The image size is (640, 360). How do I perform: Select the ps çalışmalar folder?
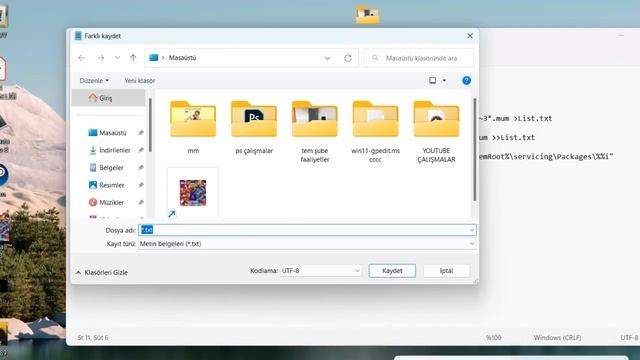click(x=254, y=127)
